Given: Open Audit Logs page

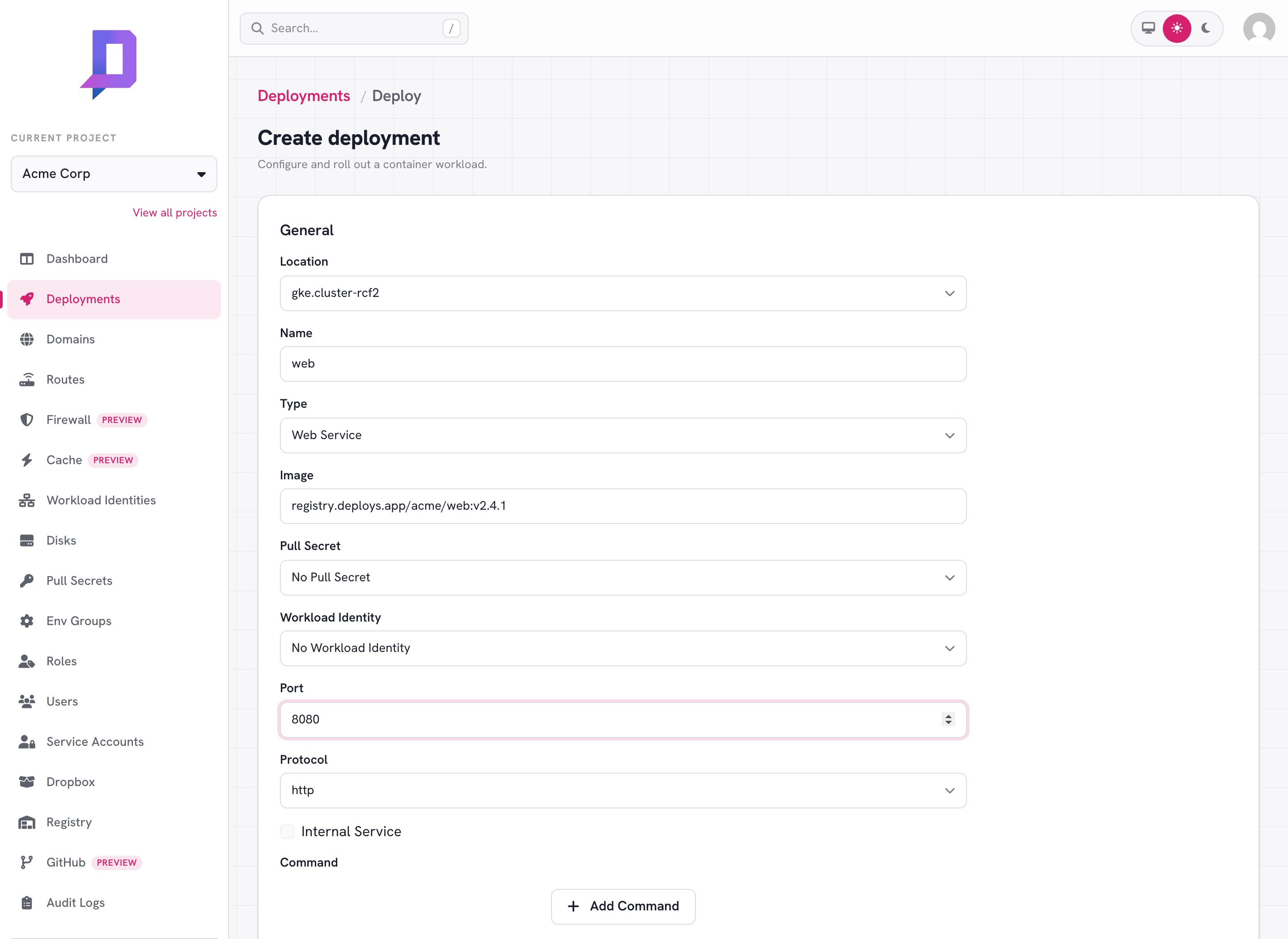Looking at the screenshot, I should coord(114,903).
